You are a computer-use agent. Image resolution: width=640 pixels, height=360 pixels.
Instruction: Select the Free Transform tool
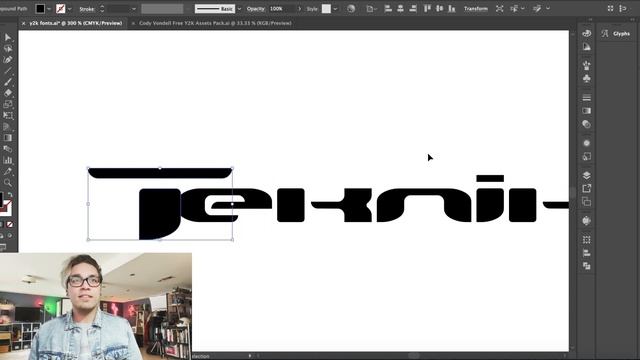coord(8,116)
